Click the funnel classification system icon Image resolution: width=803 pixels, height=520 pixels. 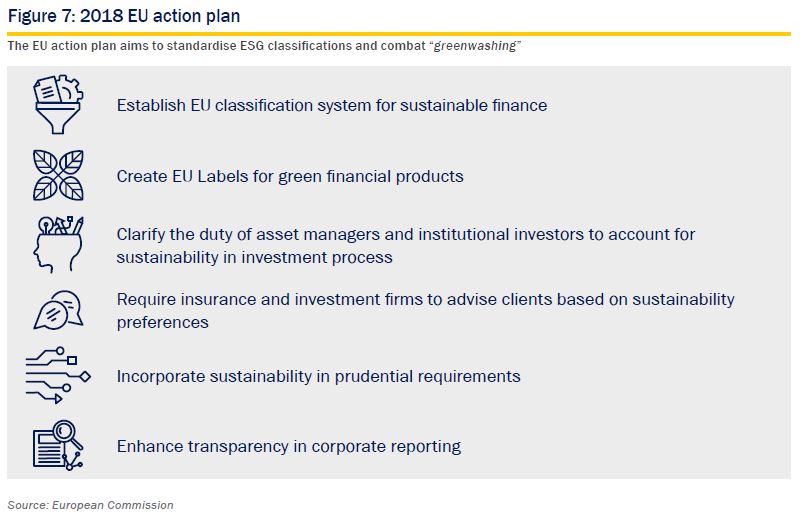point(58,105)
